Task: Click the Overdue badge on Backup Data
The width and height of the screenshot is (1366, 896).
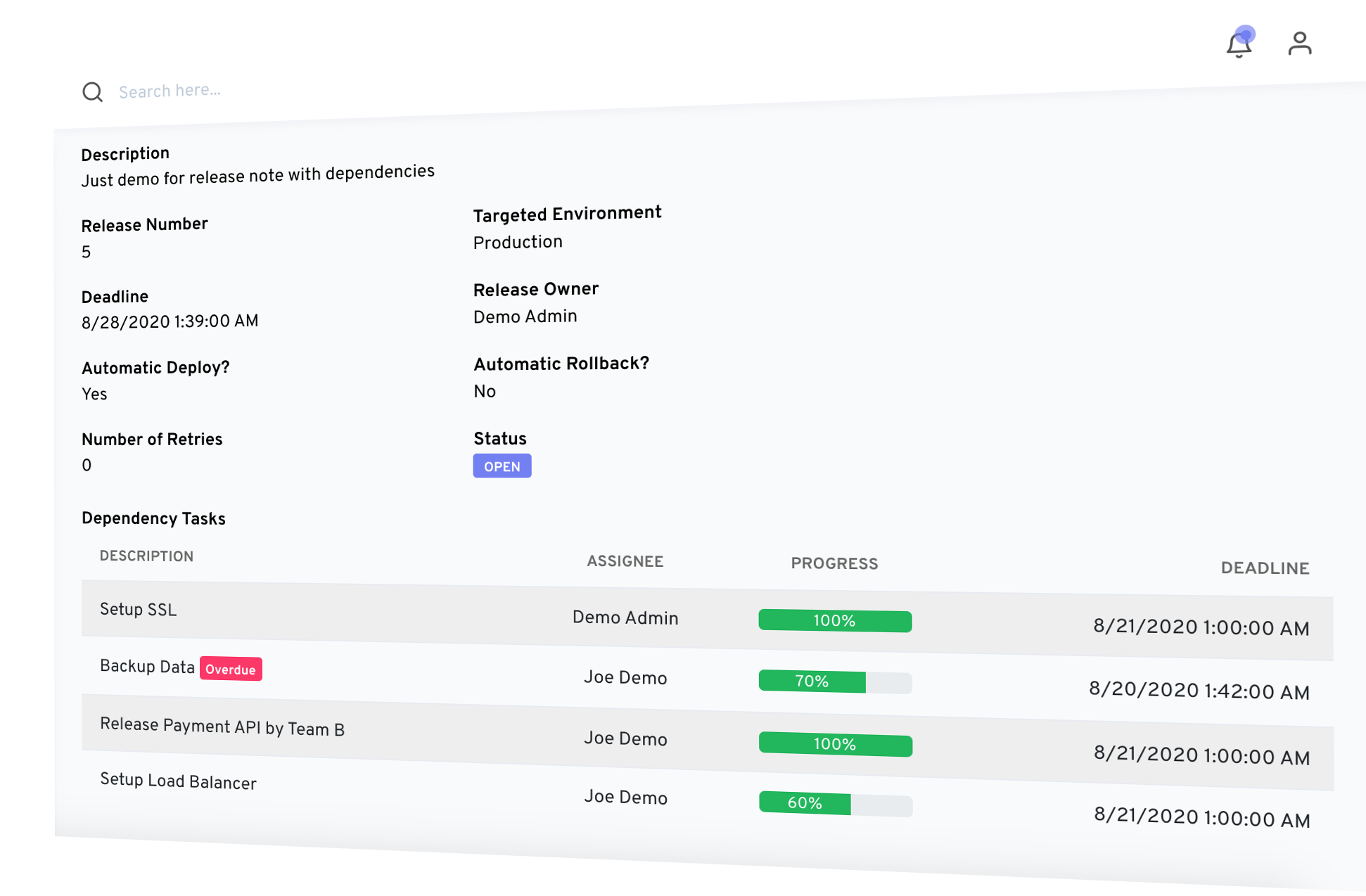Action: click(231, 670)
